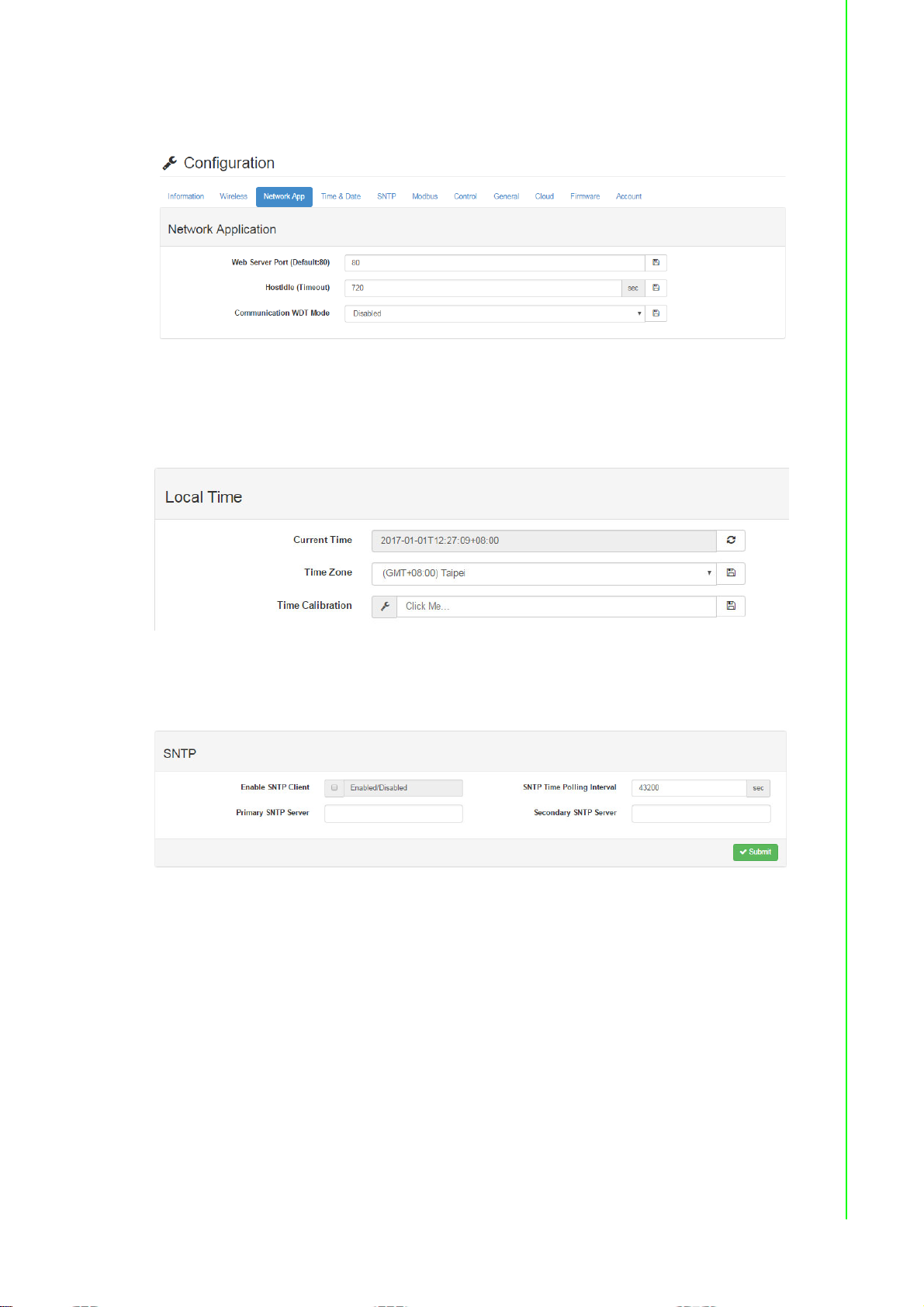The image size is (924, 1307).
Task: Click the Time Calibration 'Click Me...' field
Action: pyautogui.click(x=556, y=607)
